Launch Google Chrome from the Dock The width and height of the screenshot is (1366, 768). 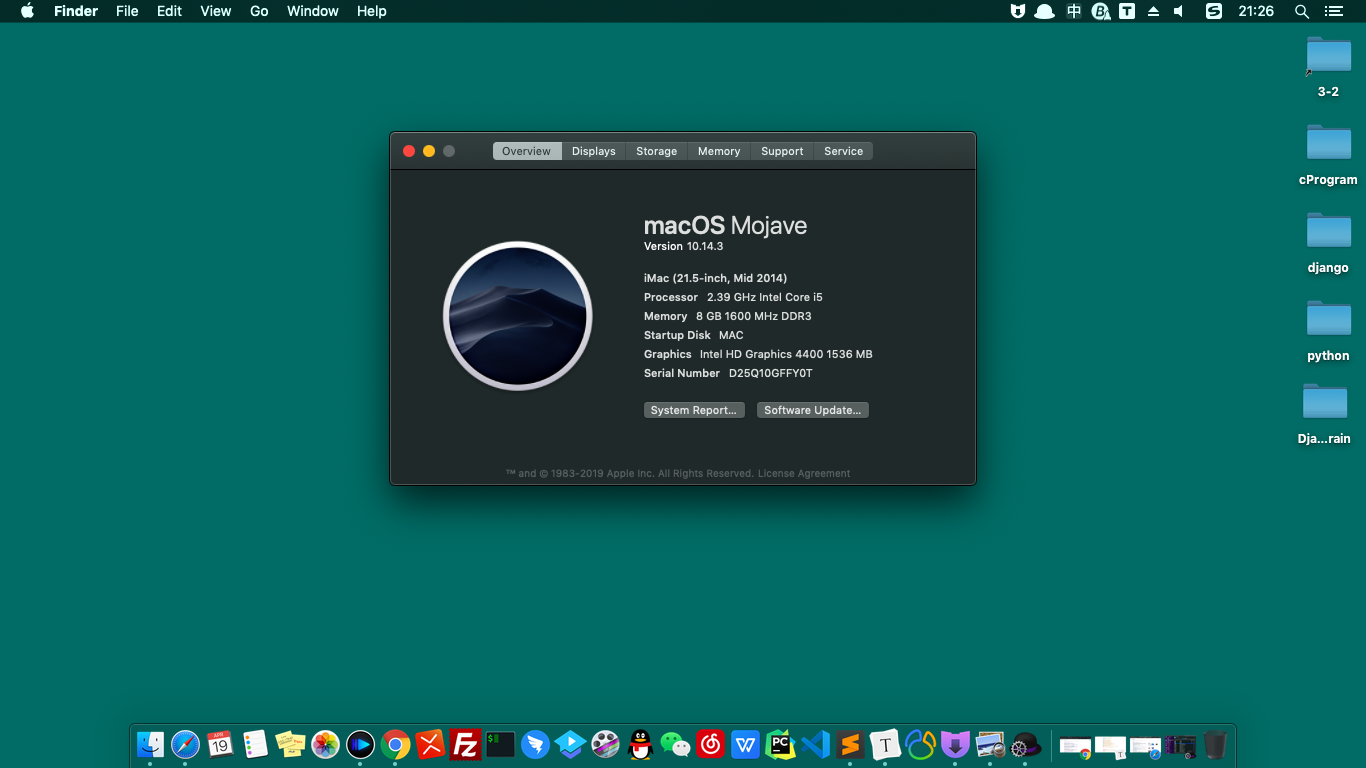(395, 745)
